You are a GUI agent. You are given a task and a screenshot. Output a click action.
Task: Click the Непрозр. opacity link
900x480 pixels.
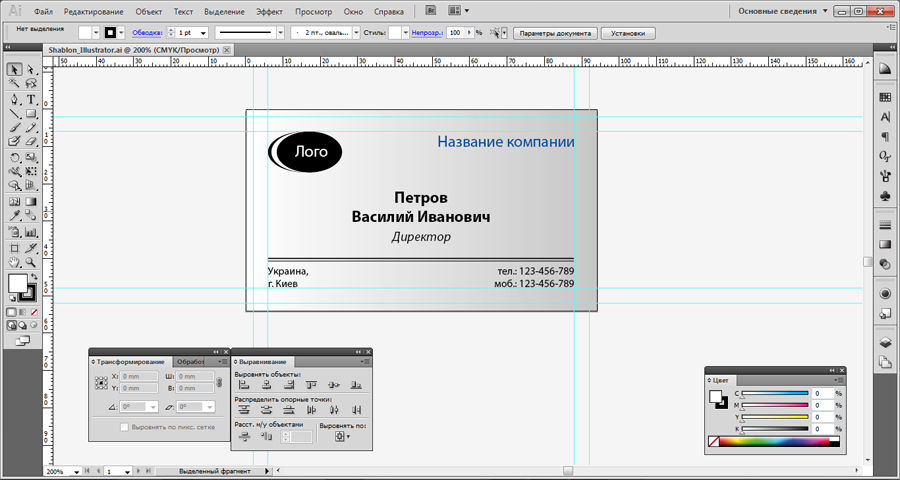tap(426, 33)
